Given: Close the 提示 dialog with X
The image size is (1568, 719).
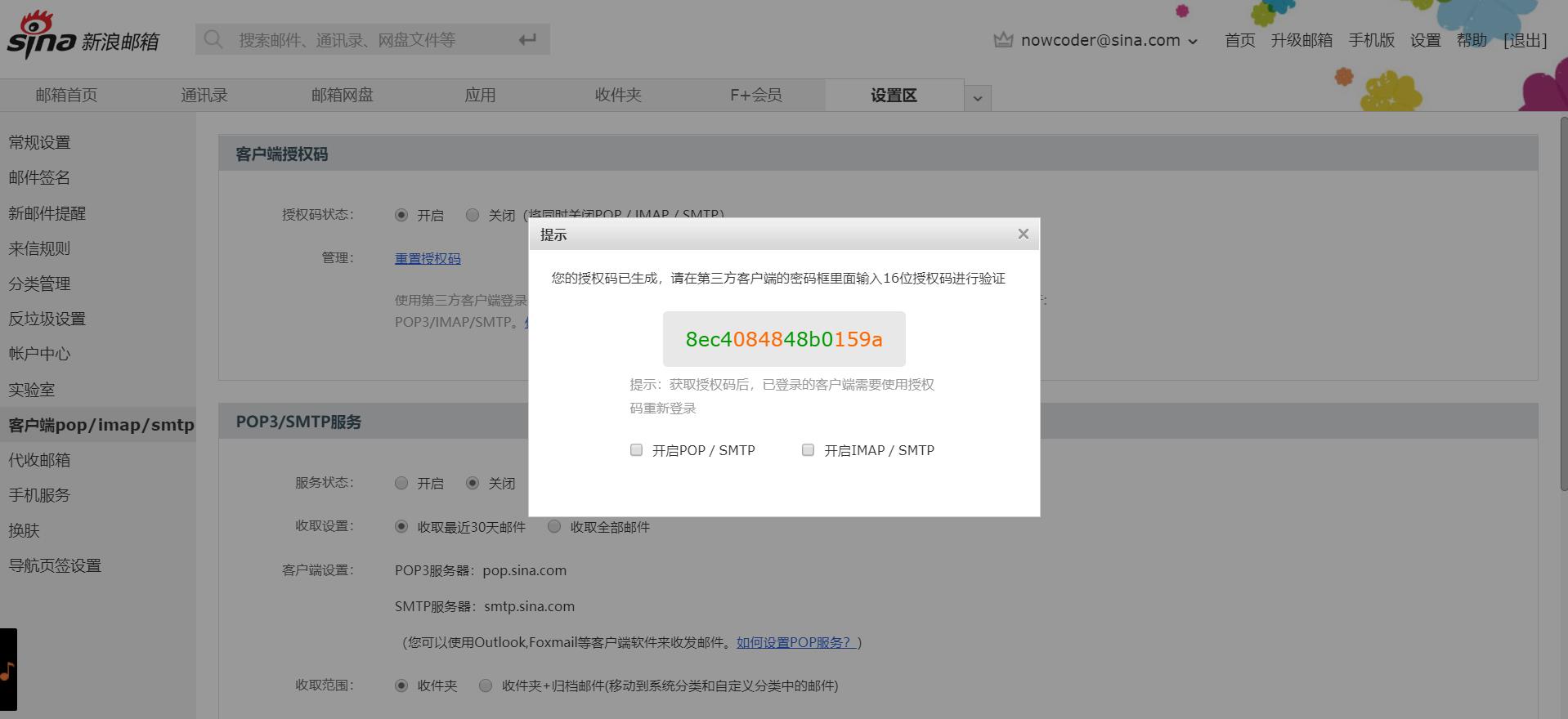Looking at the screenshot, I should 1023,234.
